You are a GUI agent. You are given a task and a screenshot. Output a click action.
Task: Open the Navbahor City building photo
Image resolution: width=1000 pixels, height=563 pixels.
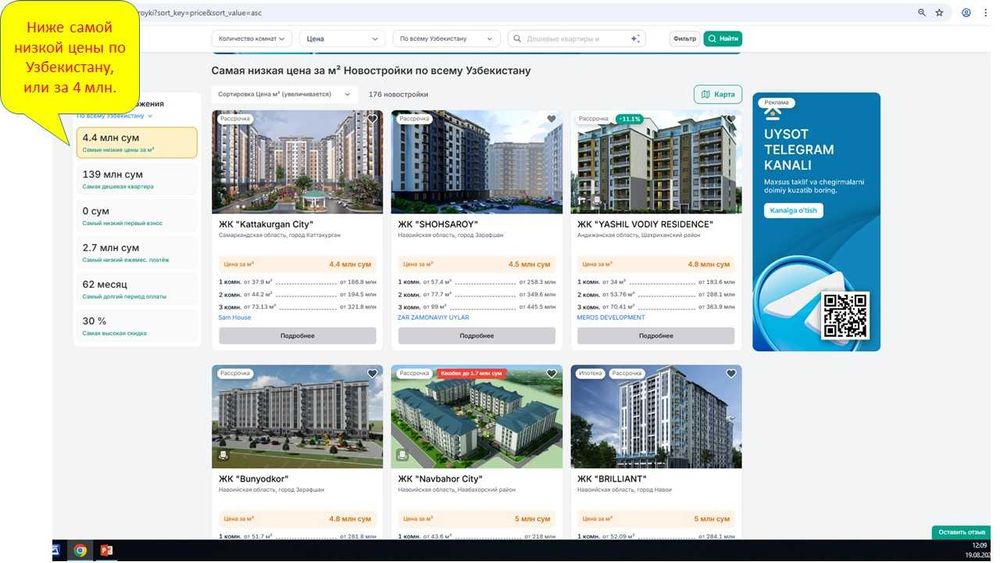(x=477, y=417)
